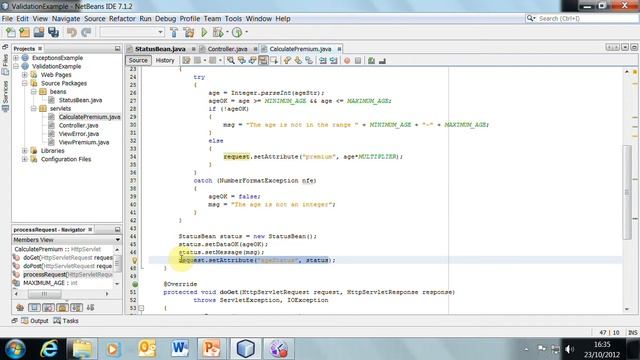
Task: Open the Source menu
Action: pos(95,19)
